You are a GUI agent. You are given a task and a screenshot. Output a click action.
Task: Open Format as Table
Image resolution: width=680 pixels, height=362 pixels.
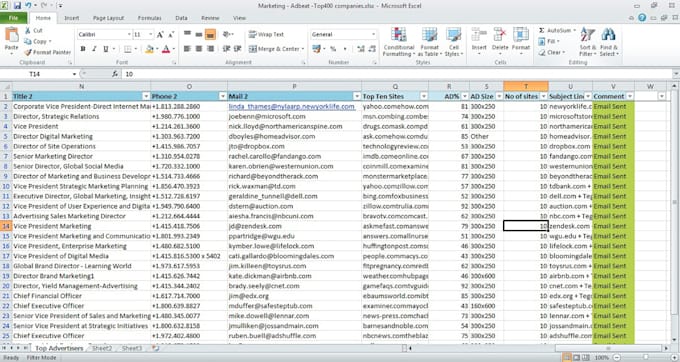(429, 42)
